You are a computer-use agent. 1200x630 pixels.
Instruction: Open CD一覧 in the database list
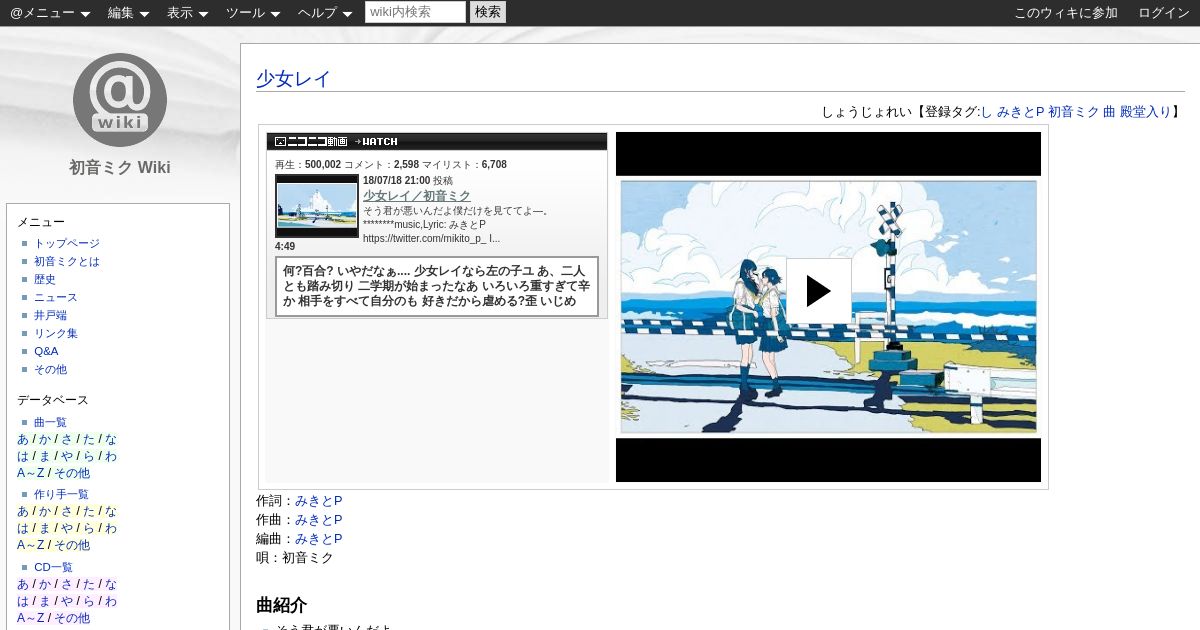(x=53, y=567)
